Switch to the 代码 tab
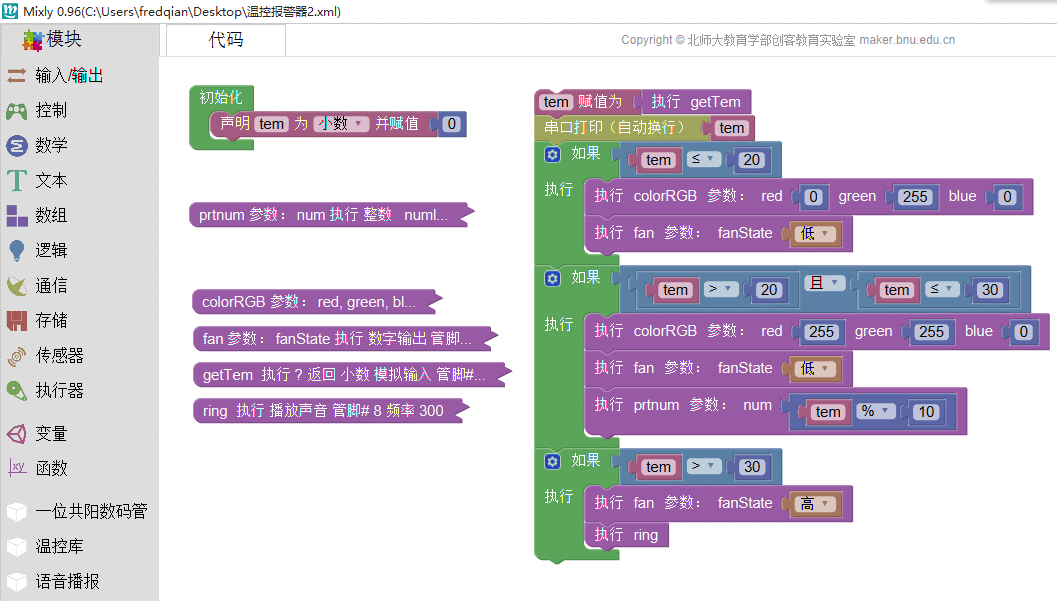Viewport: 1057px width, 601px height. click(226, 40)
